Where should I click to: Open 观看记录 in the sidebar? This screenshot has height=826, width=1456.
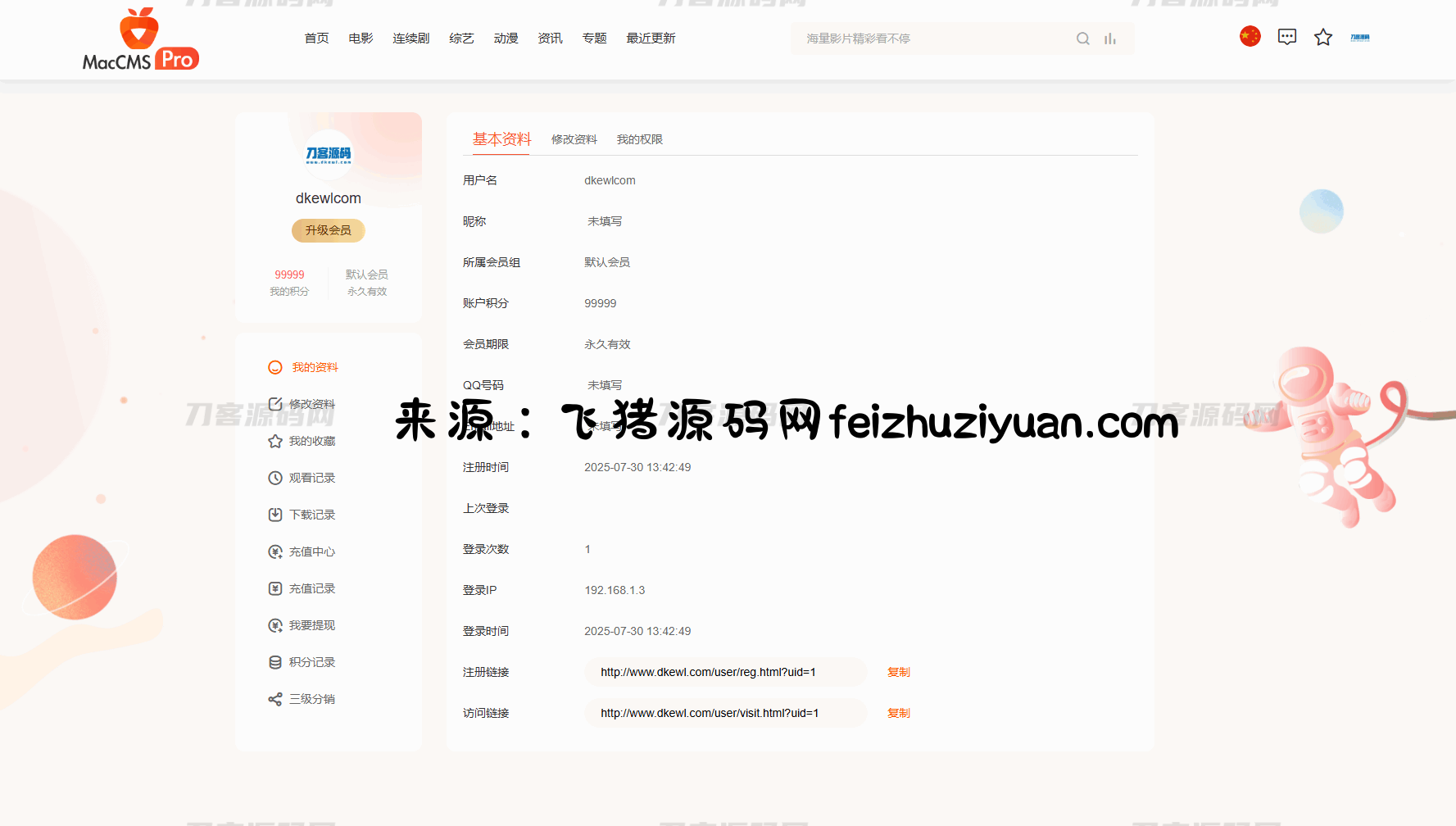tap(311, 478)
